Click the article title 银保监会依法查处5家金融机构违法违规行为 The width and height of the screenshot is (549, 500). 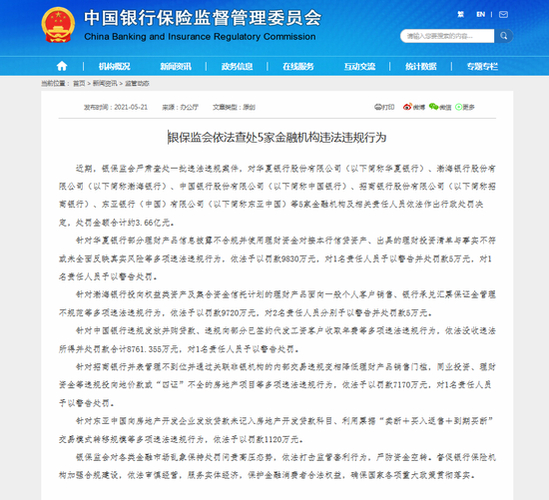click(x=277, y=137)
